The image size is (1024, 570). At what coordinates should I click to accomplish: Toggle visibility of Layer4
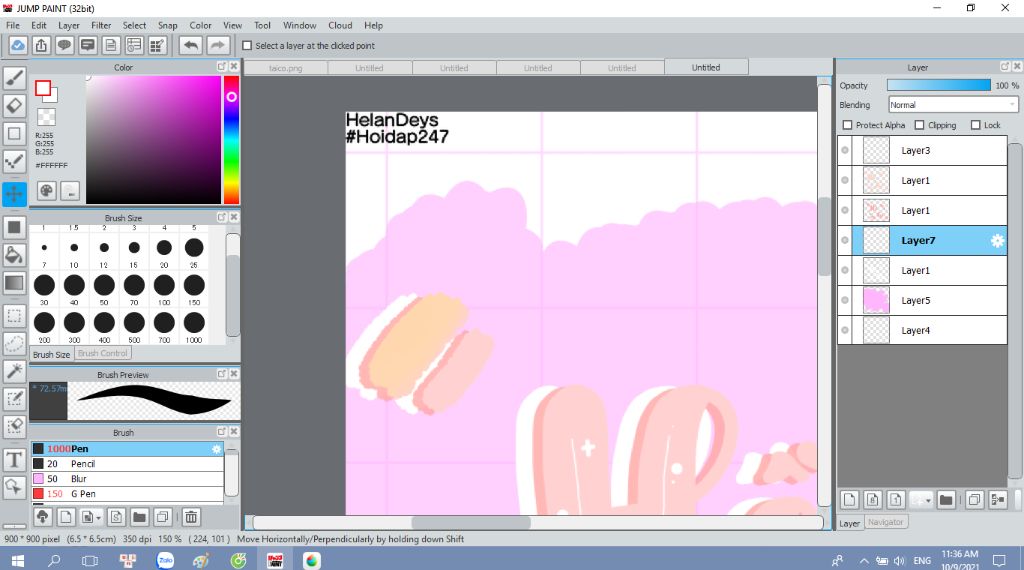pyautogui.click(x=845, y=330)
